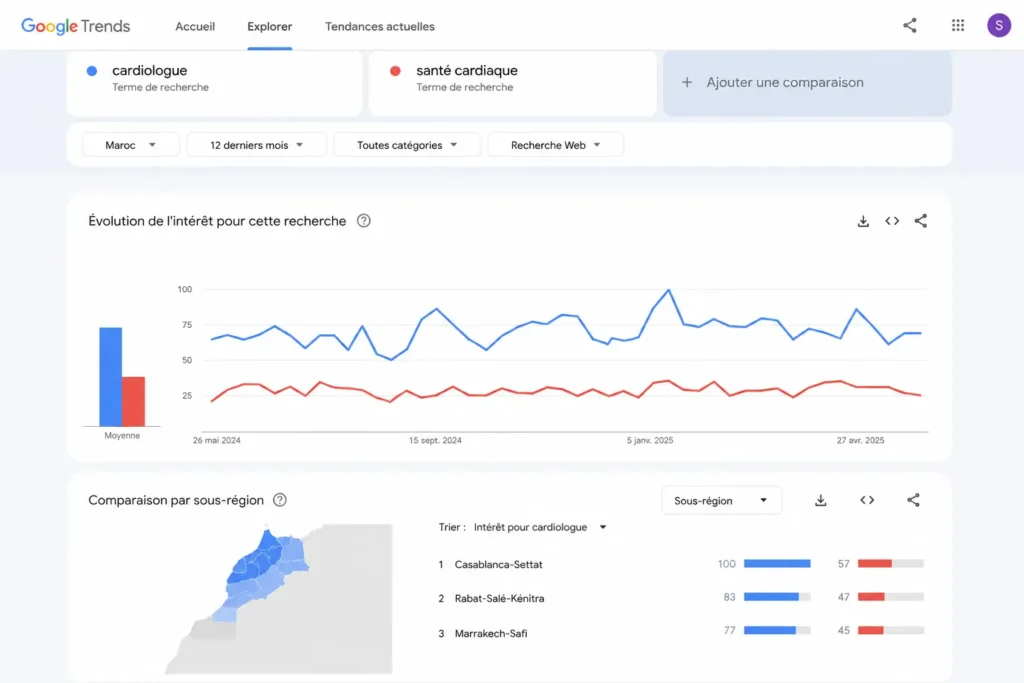Image resolution: width=1024 pixels, height=683 pixels.
Task: Click the red santé cardiaque average bar
Action: 133,402
